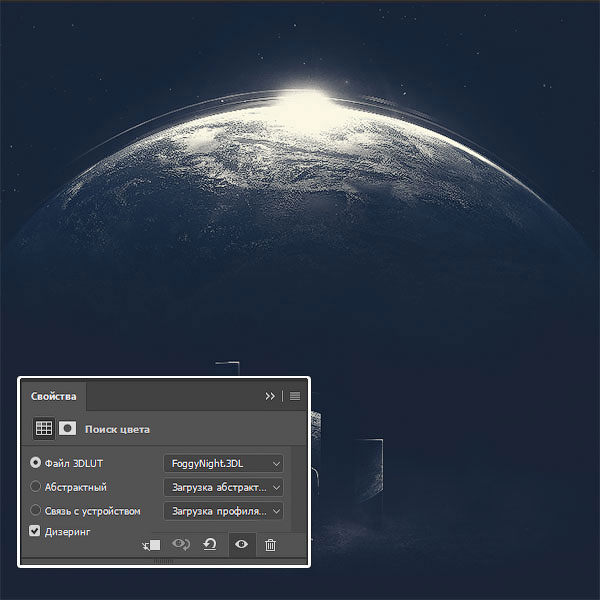Image resolution: width=600 pixels, height=600 pixels.
Task: Click the clip to layer icon
Action: pos(151,545)
